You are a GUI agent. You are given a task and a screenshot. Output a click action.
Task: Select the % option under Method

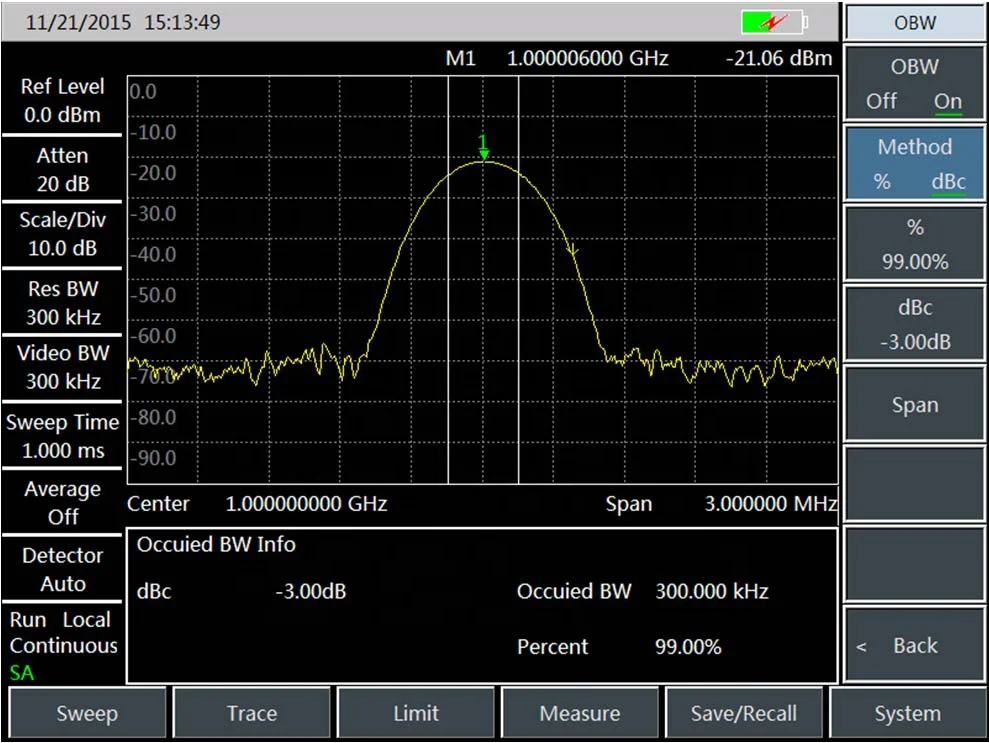[x=881, y=182]
